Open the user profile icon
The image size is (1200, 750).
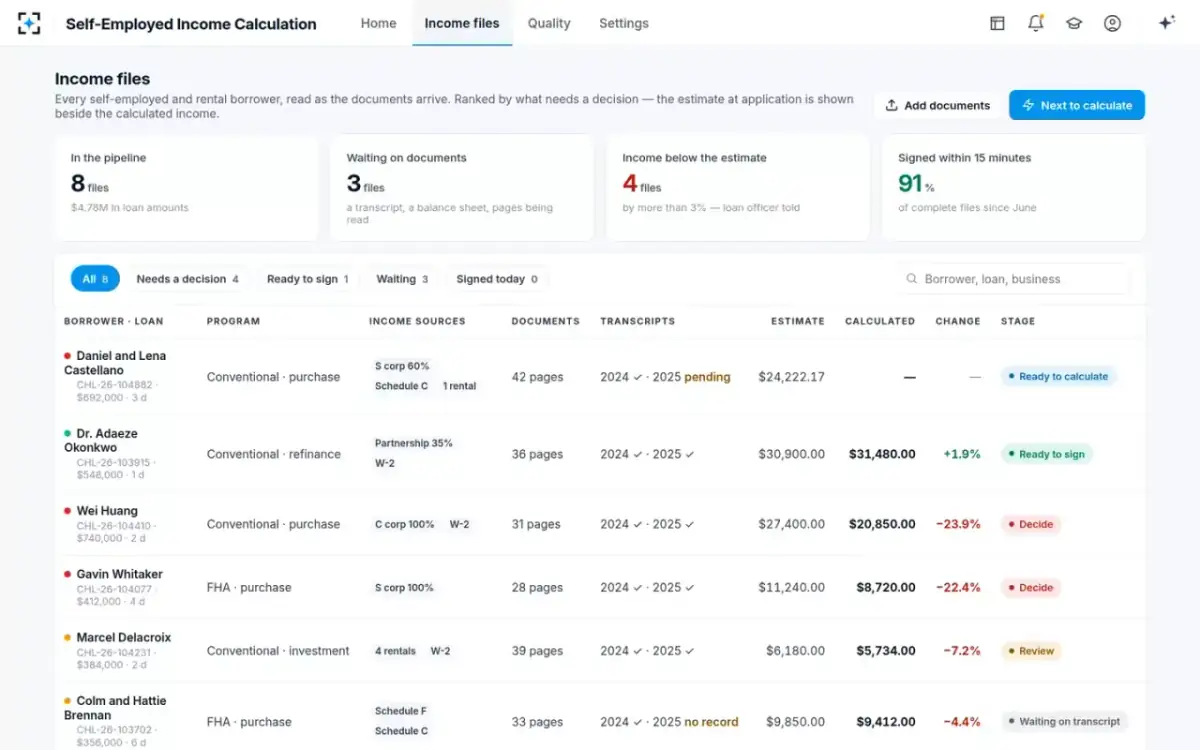(x=1112, y=23)
